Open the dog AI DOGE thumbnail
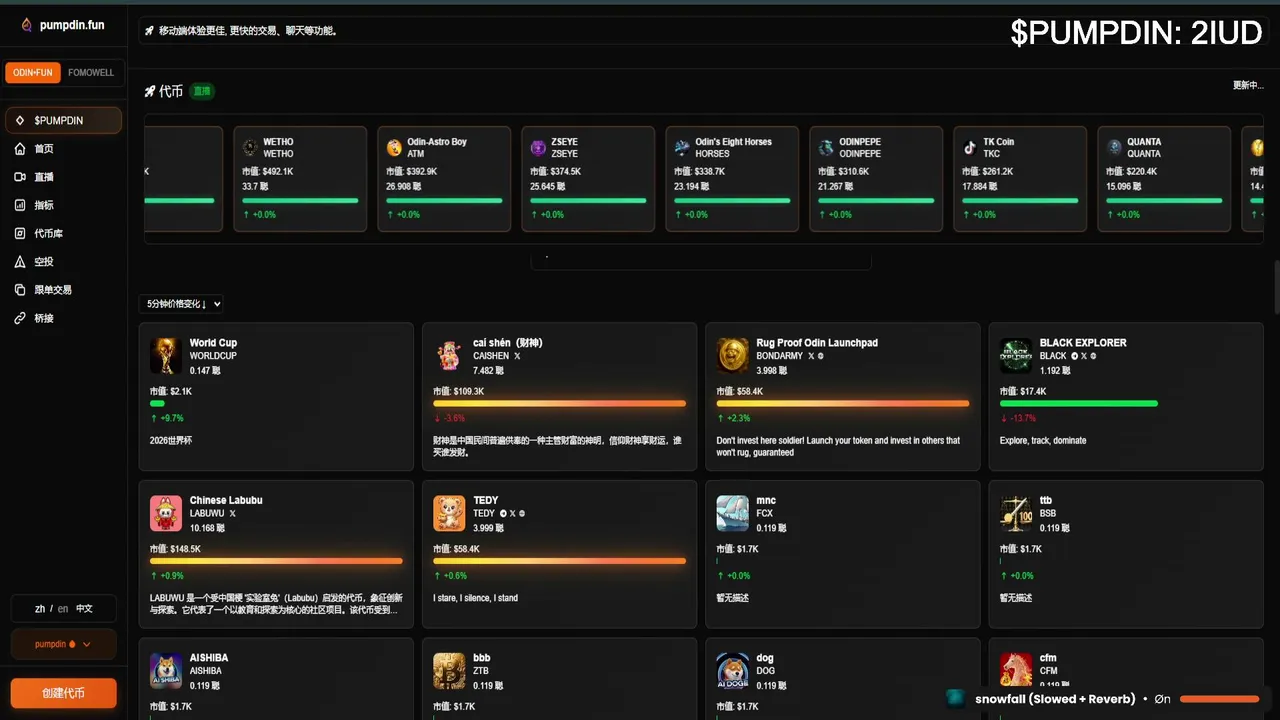Image resolution: width=1280 pixels, height=720 pixels. [733, 671]
